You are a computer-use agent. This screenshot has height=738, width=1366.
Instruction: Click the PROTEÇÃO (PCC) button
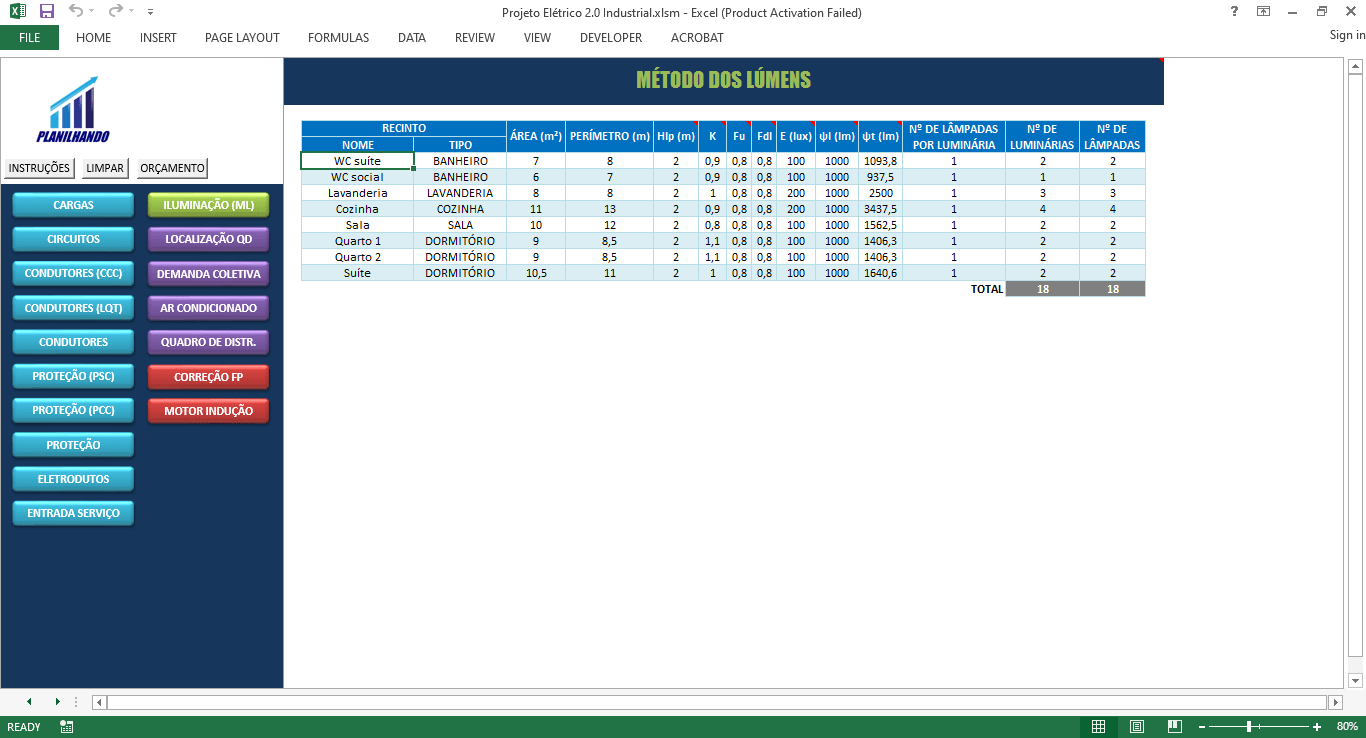click(73, 411)
